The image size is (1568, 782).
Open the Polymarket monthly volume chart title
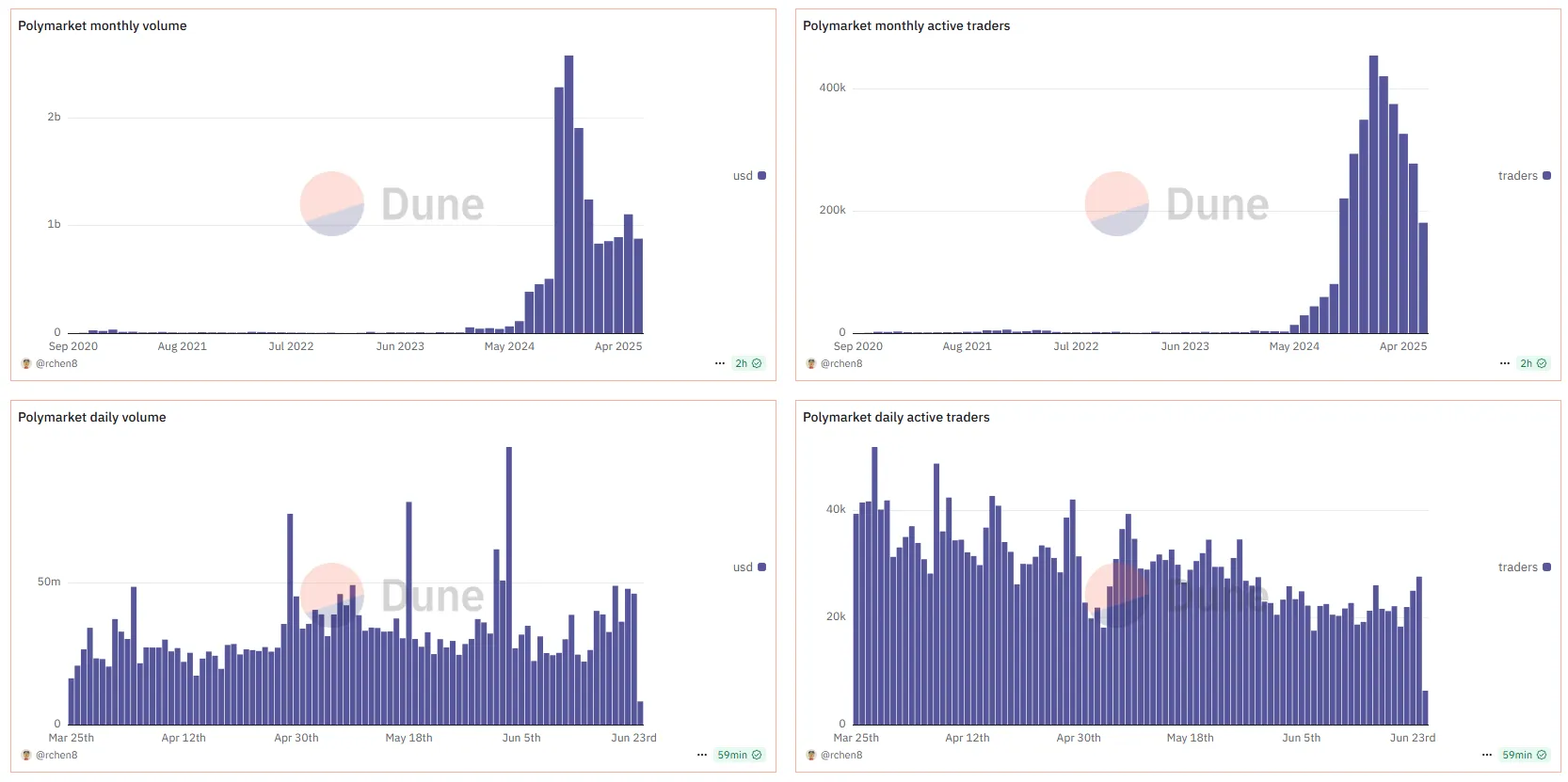click(x=103, y=25)
